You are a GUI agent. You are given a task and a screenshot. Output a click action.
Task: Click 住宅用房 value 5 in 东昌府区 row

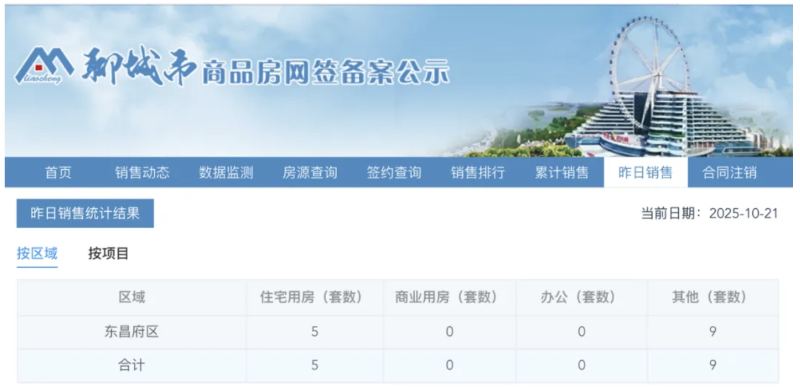315,332
